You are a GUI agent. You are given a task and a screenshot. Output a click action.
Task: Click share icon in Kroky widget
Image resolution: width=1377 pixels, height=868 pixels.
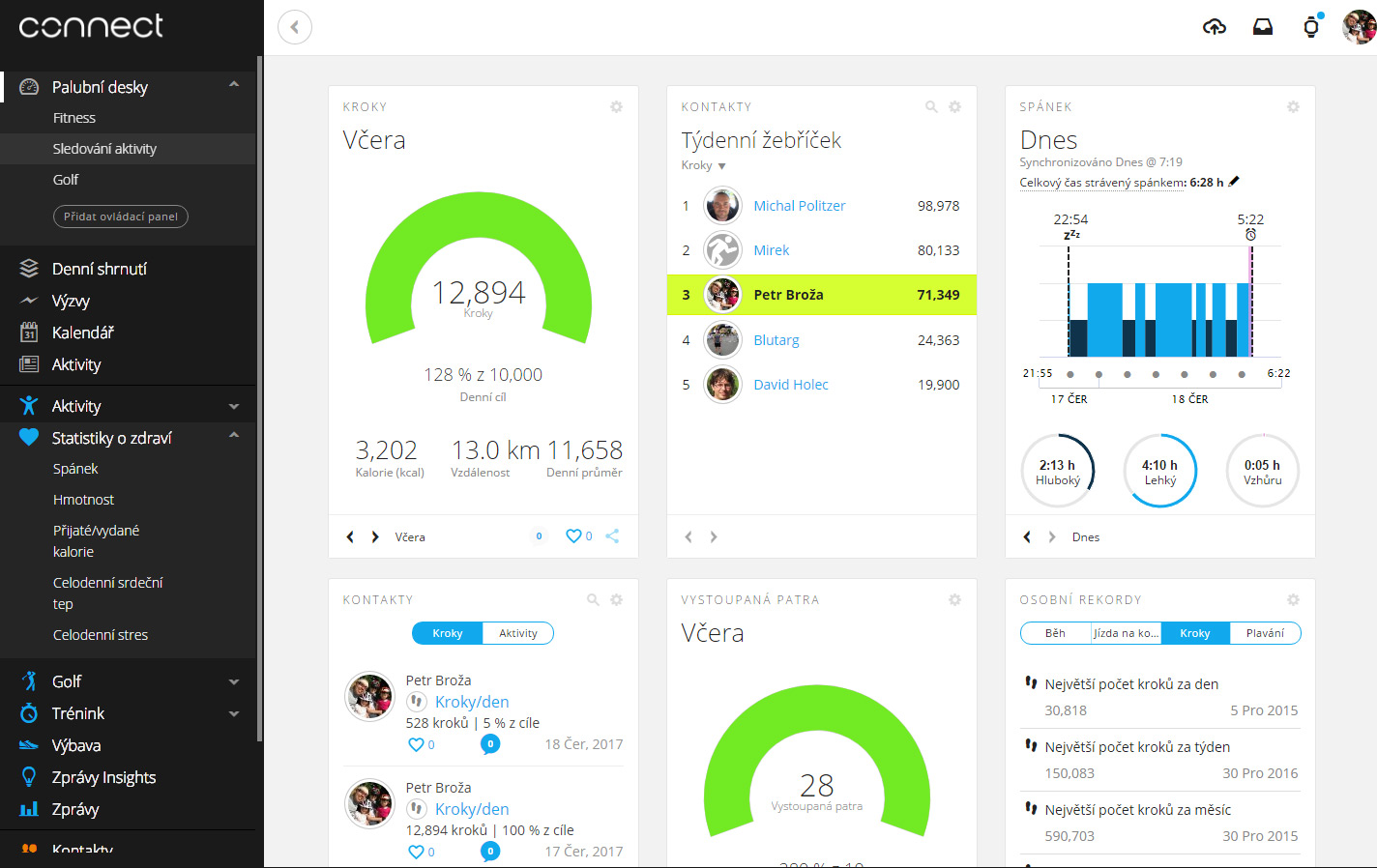(x=612, y=535)
